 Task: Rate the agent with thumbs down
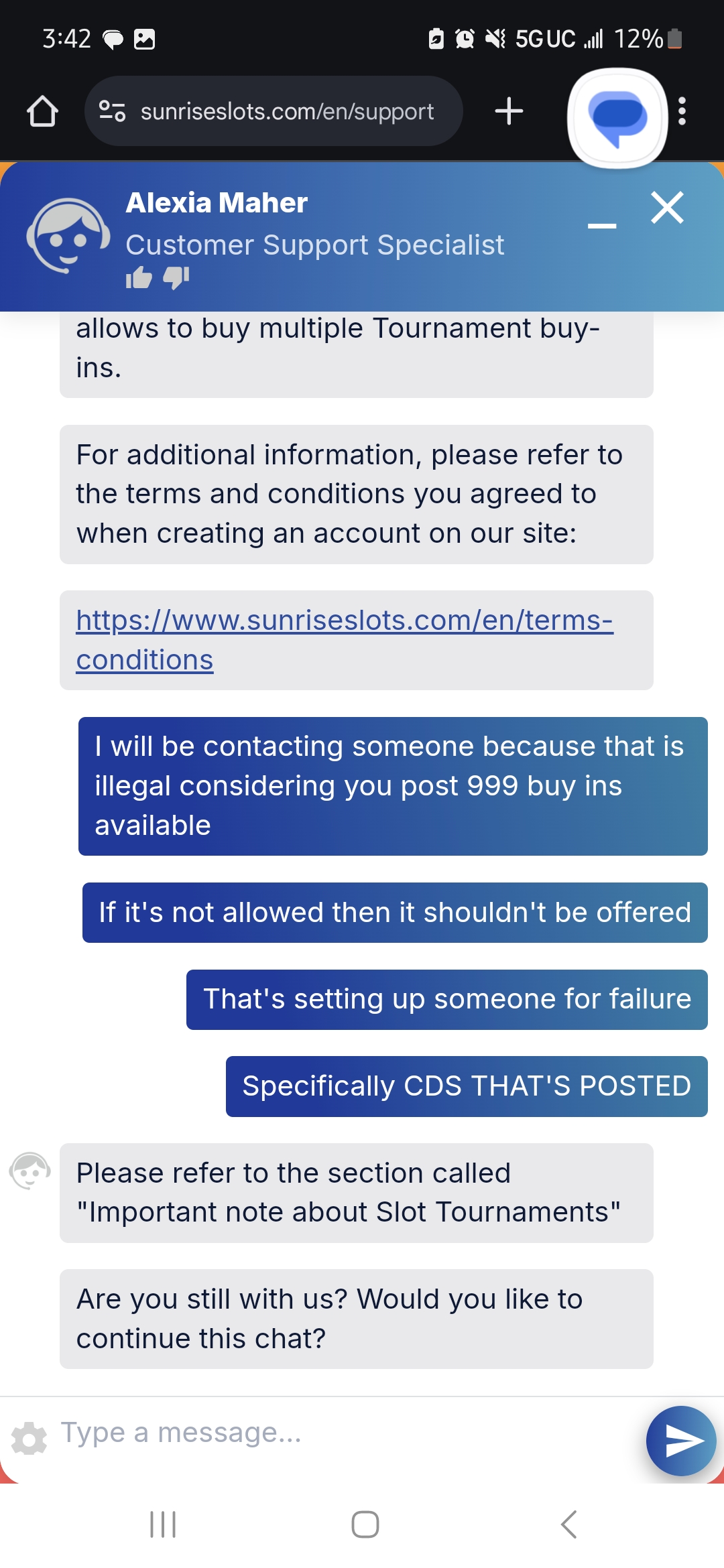coord(176,277)
